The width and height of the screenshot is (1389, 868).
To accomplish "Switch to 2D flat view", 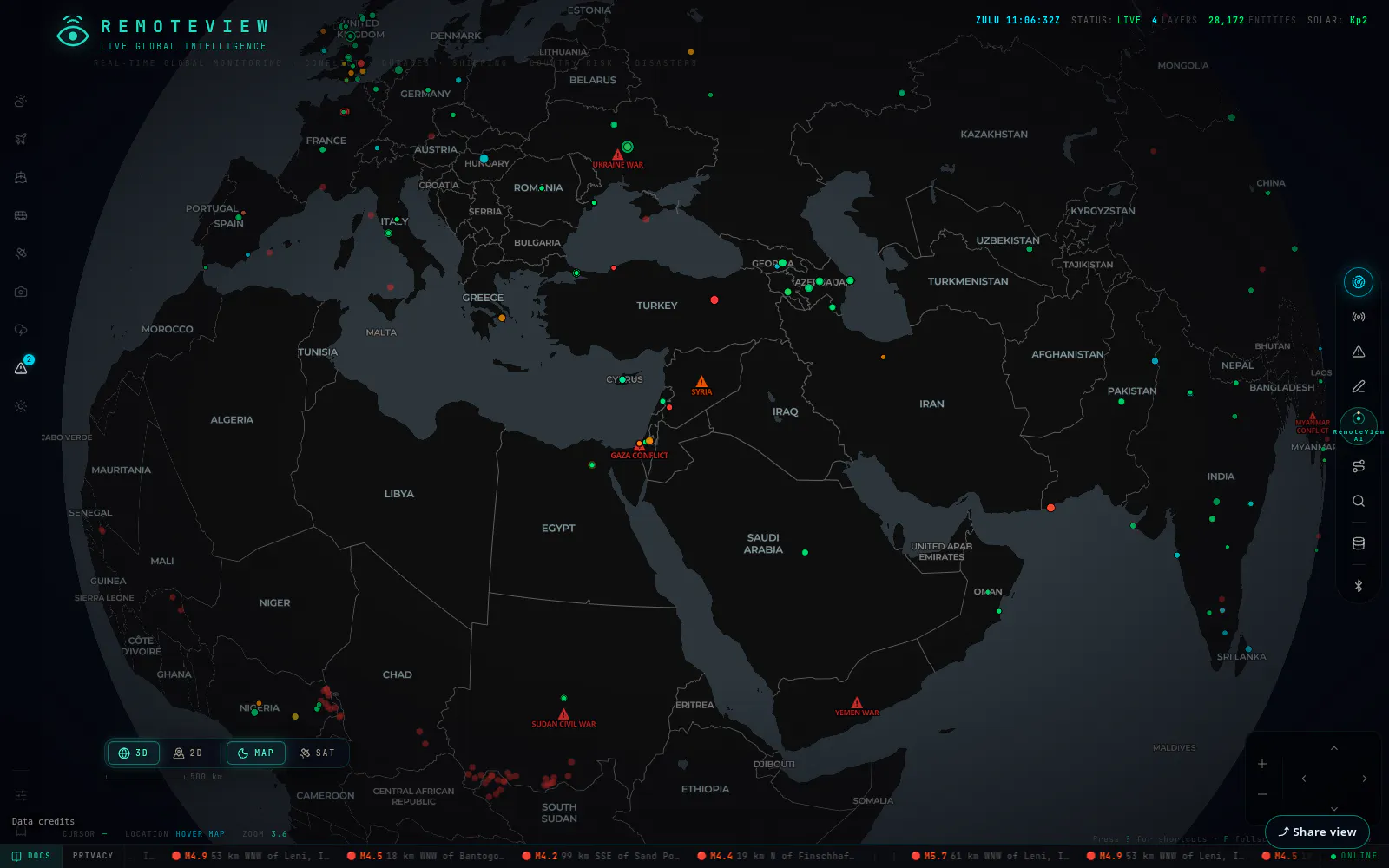I will [x=188, y=753].
